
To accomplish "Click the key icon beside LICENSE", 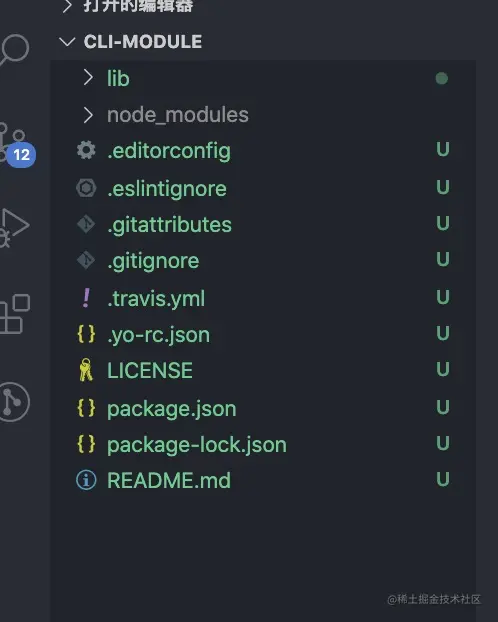I will pos(86,370).
